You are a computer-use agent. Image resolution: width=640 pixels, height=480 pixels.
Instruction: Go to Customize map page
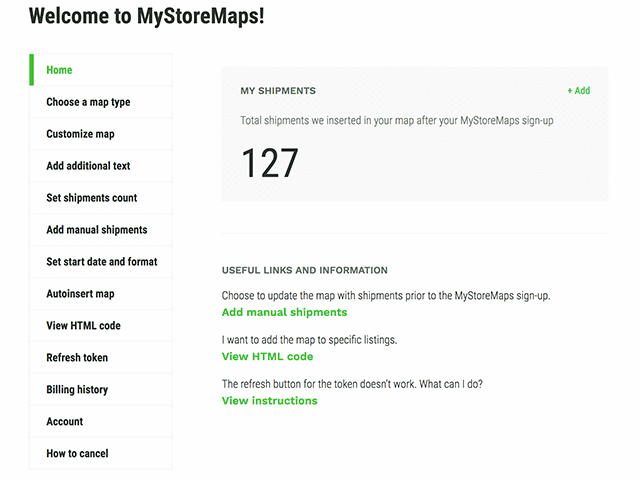coord(80,134)
